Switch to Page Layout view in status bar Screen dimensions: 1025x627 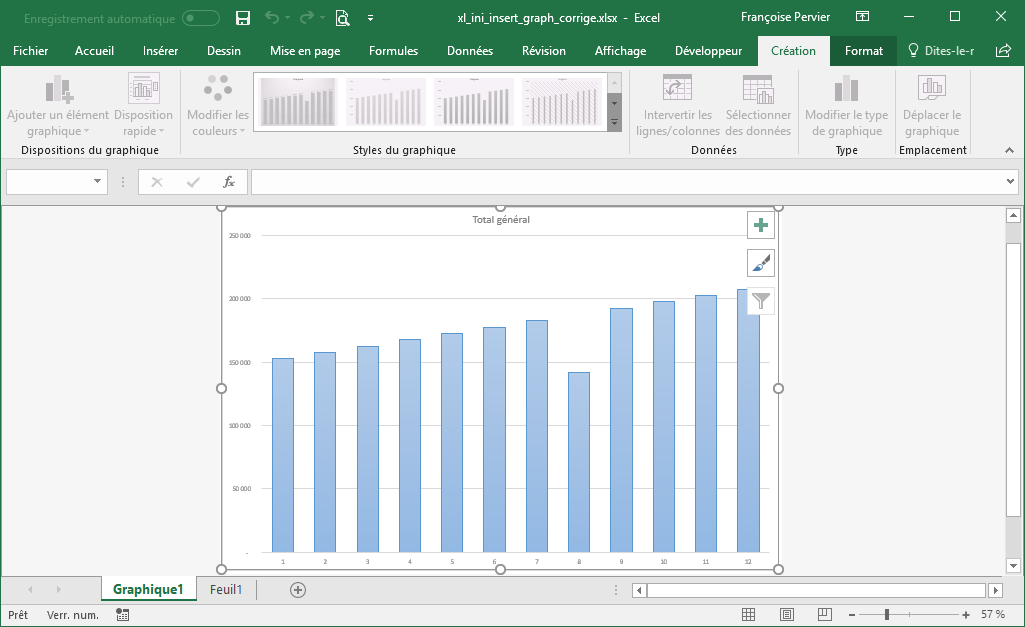point(786,615)
